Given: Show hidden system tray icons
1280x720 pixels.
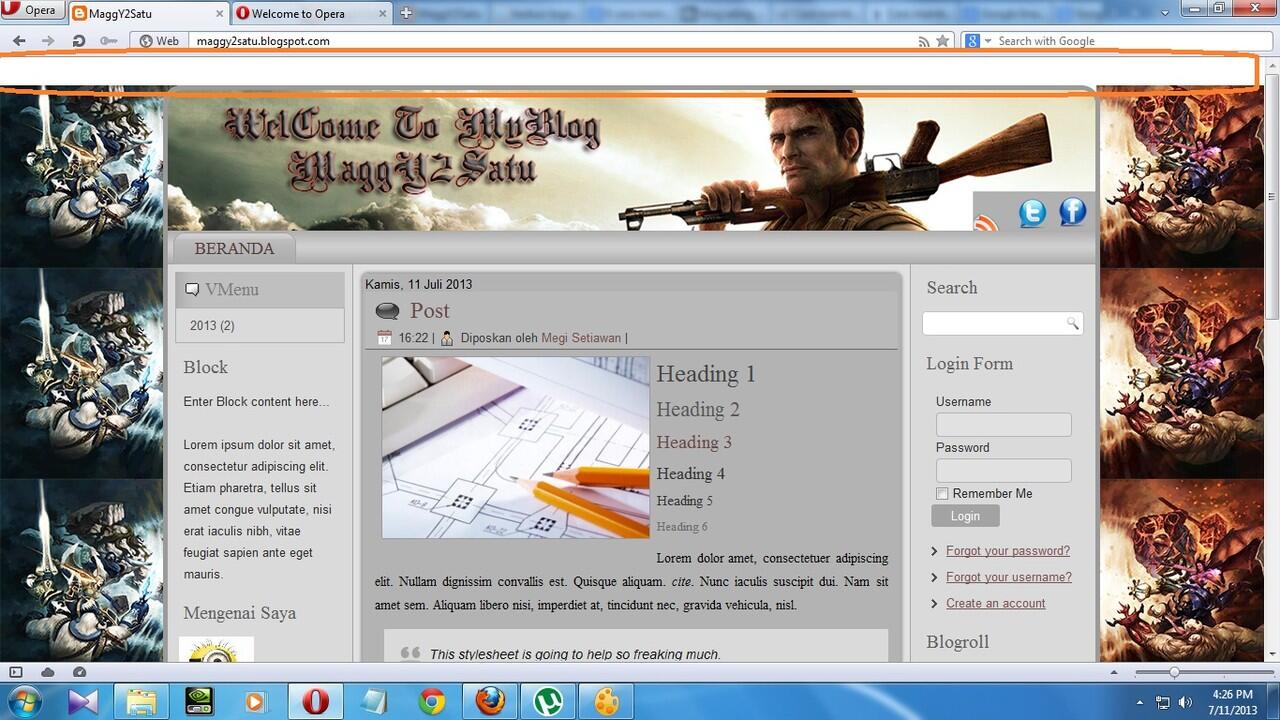Looking at the screenshot, I should coord(1141,702).
